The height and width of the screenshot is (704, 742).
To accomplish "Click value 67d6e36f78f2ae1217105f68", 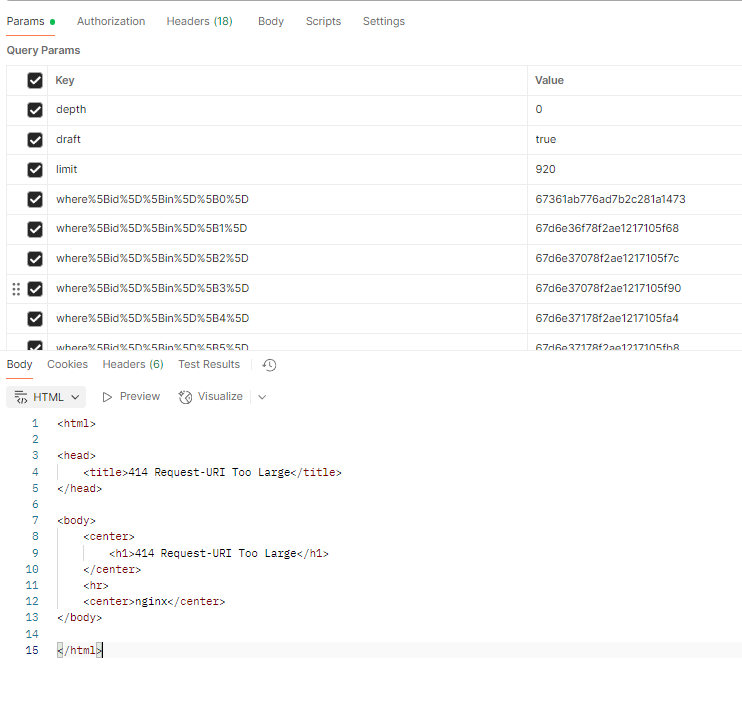I will pos(607,229).
